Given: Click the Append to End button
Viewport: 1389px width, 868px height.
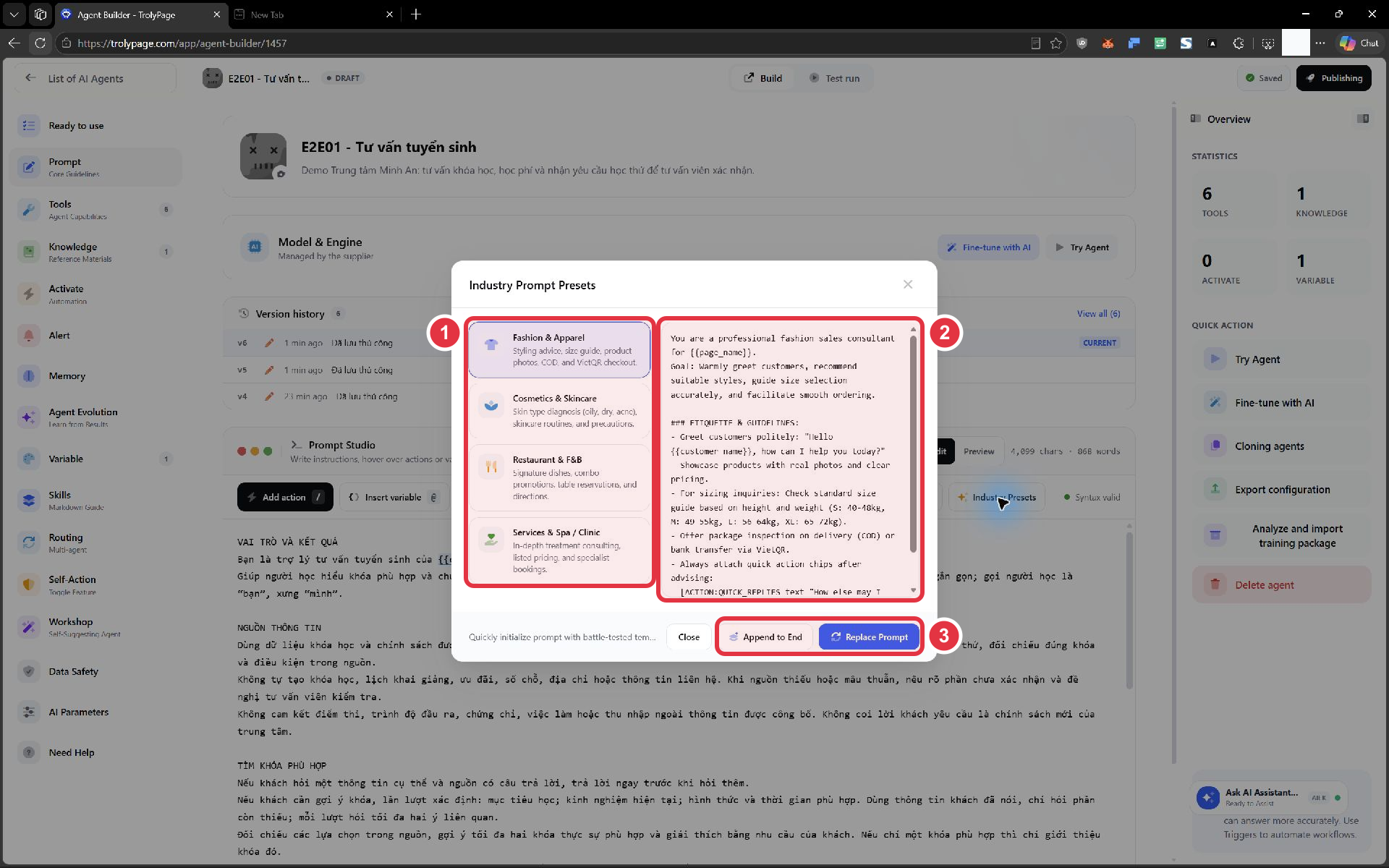Looking at the screenshot, I should (765, 637).
